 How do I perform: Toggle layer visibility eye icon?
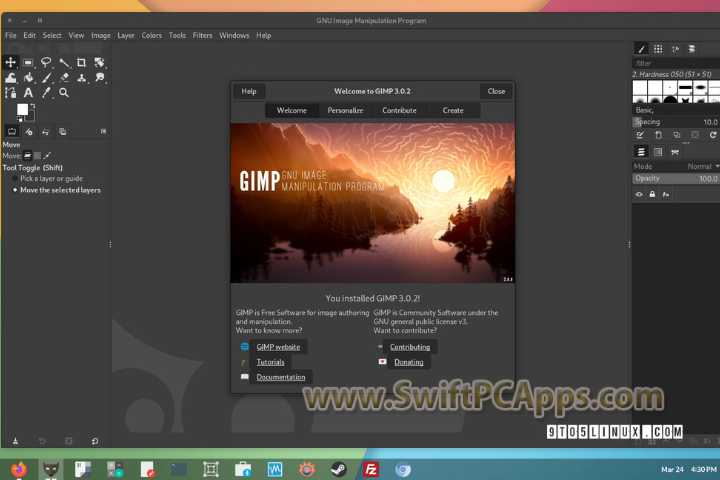coord(639,195)
